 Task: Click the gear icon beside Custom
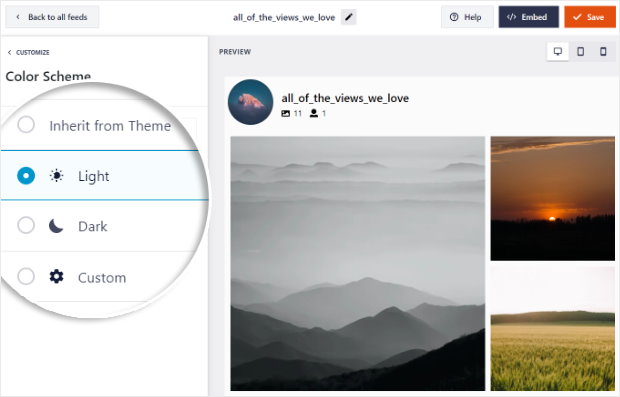56,276
